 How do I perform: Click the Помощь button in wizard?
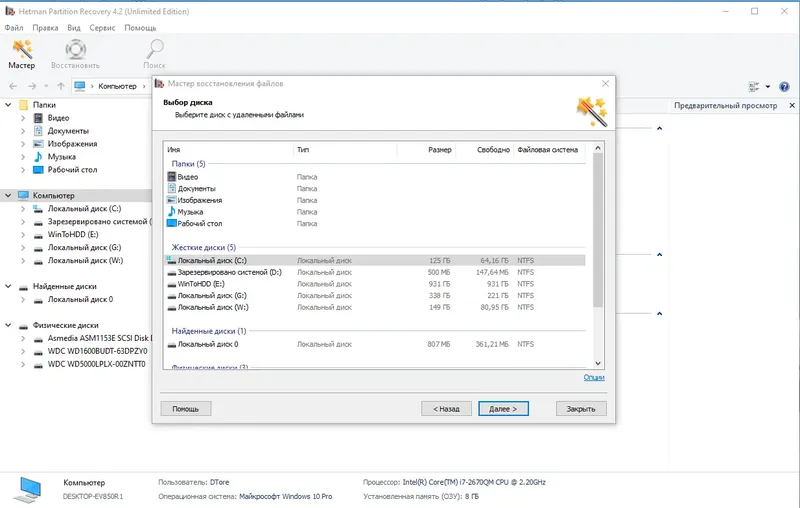click(186, 409)
